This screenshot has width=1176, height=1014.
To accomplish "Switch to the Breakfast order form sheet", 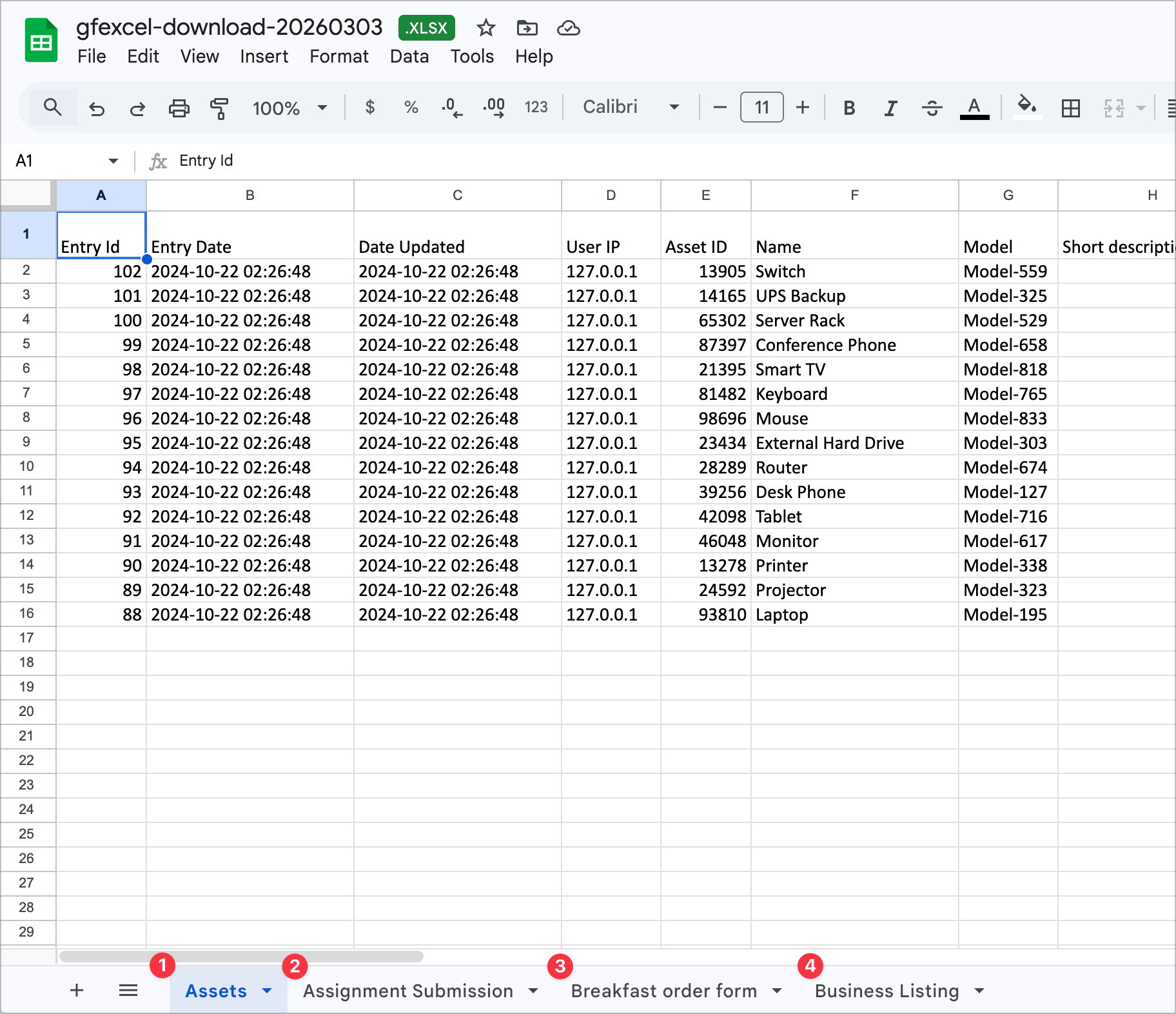I will click(663, 991).
